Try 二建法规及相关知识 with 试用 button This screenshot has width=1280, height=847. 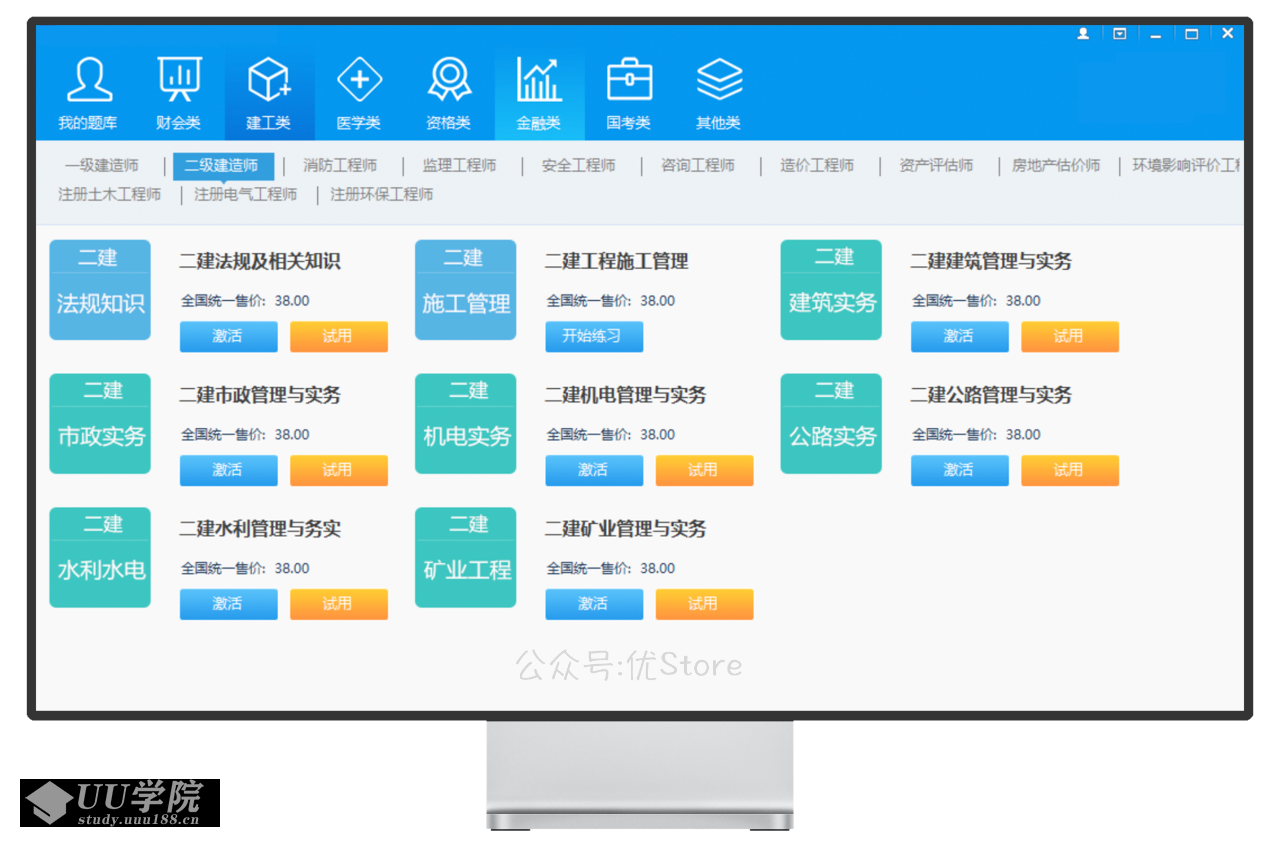338,337
